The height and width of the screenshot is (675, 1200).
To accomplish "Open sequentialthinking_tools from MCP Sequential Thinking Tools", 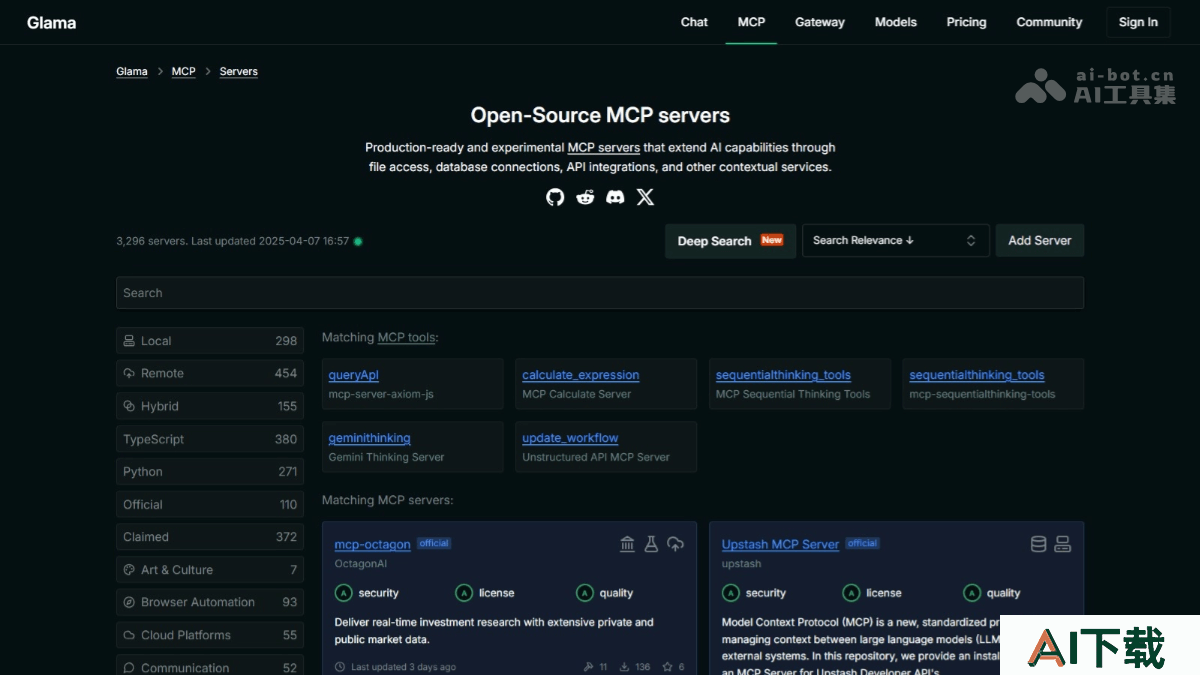I will 783,375.
